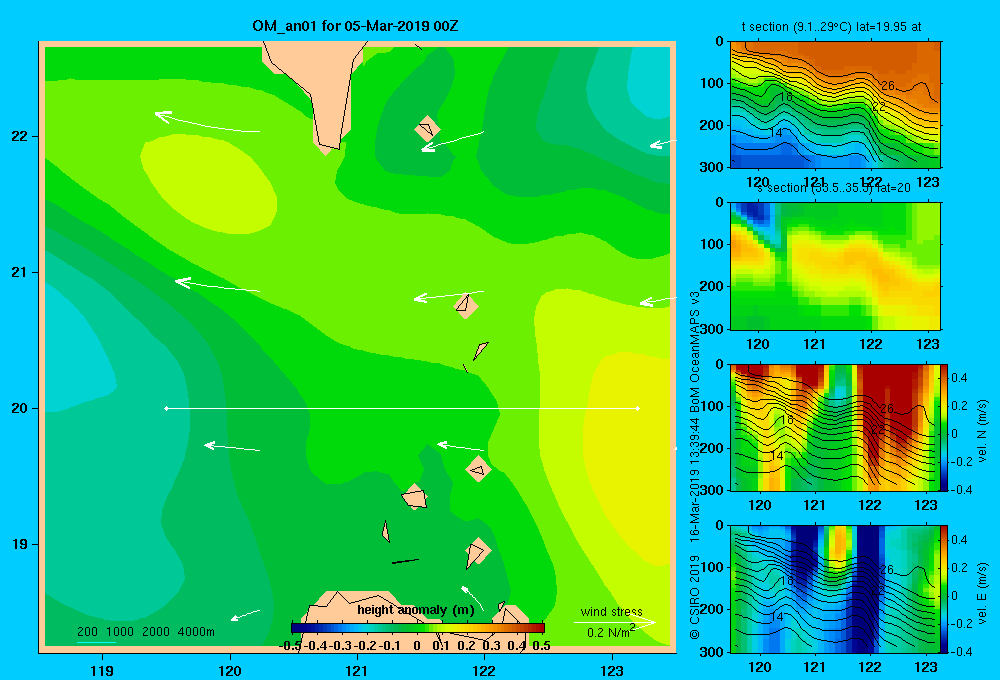The height and width of the screenshot is (680, 1000).
Task: Click latitude label 19 on main map
Action: coord(20,544)
